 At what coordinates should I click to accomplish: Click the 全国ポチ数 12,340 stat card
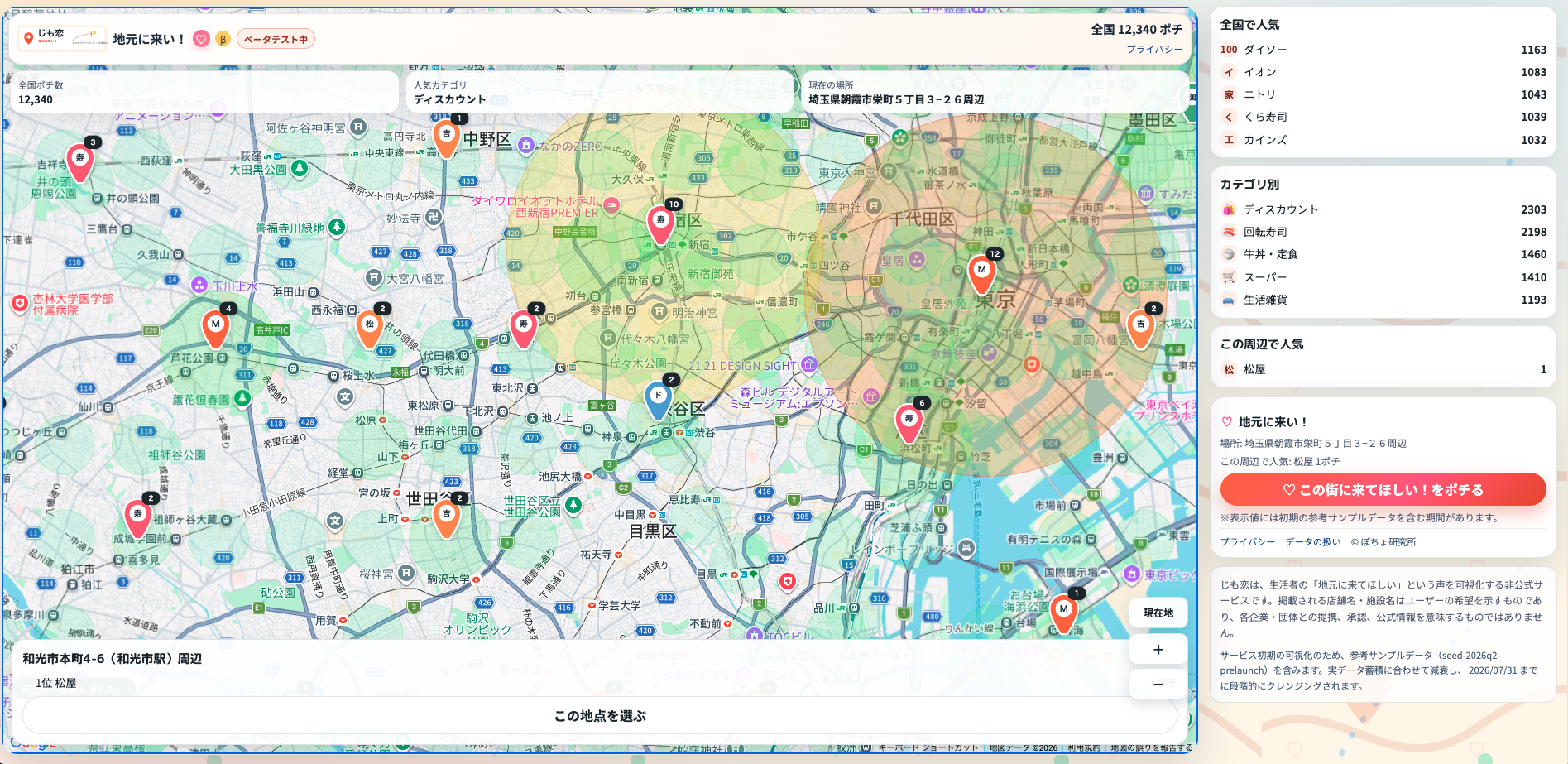click(x=204, y=92)
